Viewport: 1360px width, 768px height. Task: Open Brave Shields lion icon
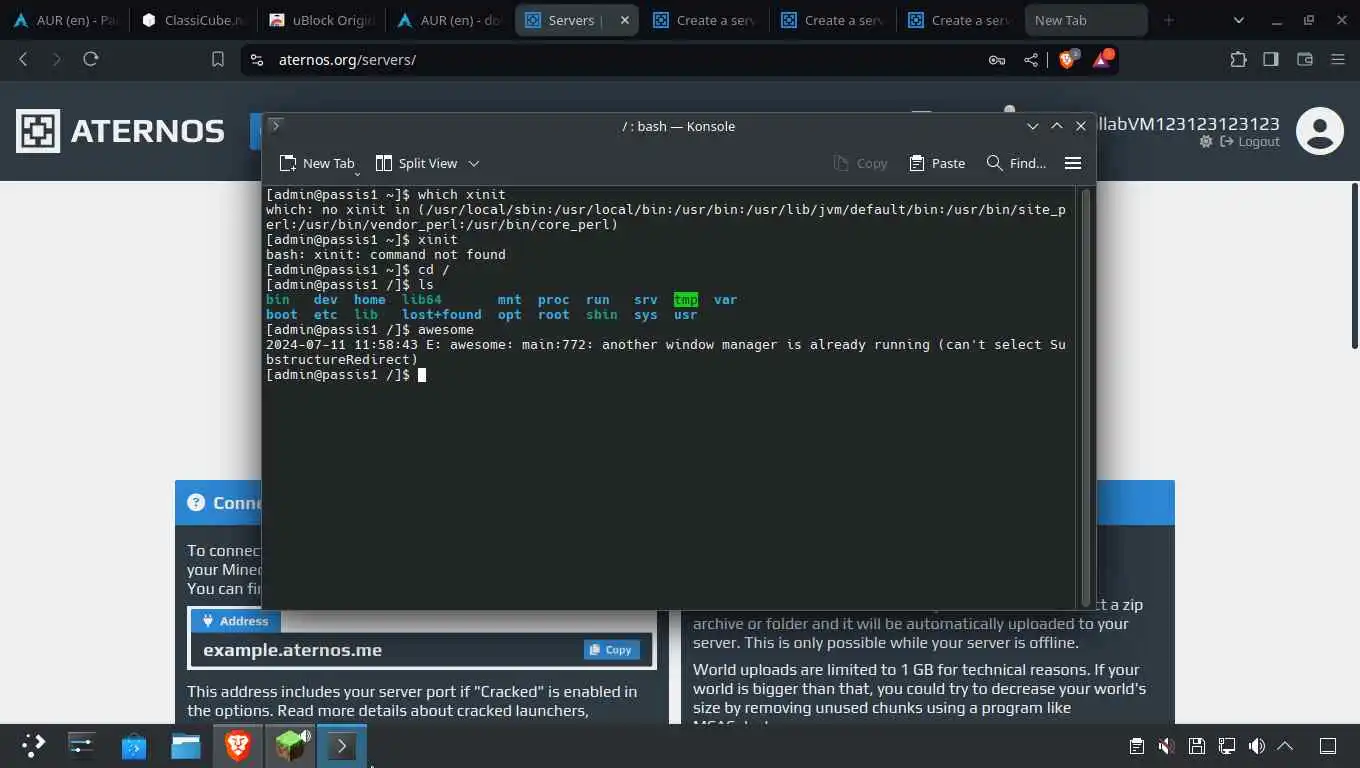click(x=1067, y=59)
